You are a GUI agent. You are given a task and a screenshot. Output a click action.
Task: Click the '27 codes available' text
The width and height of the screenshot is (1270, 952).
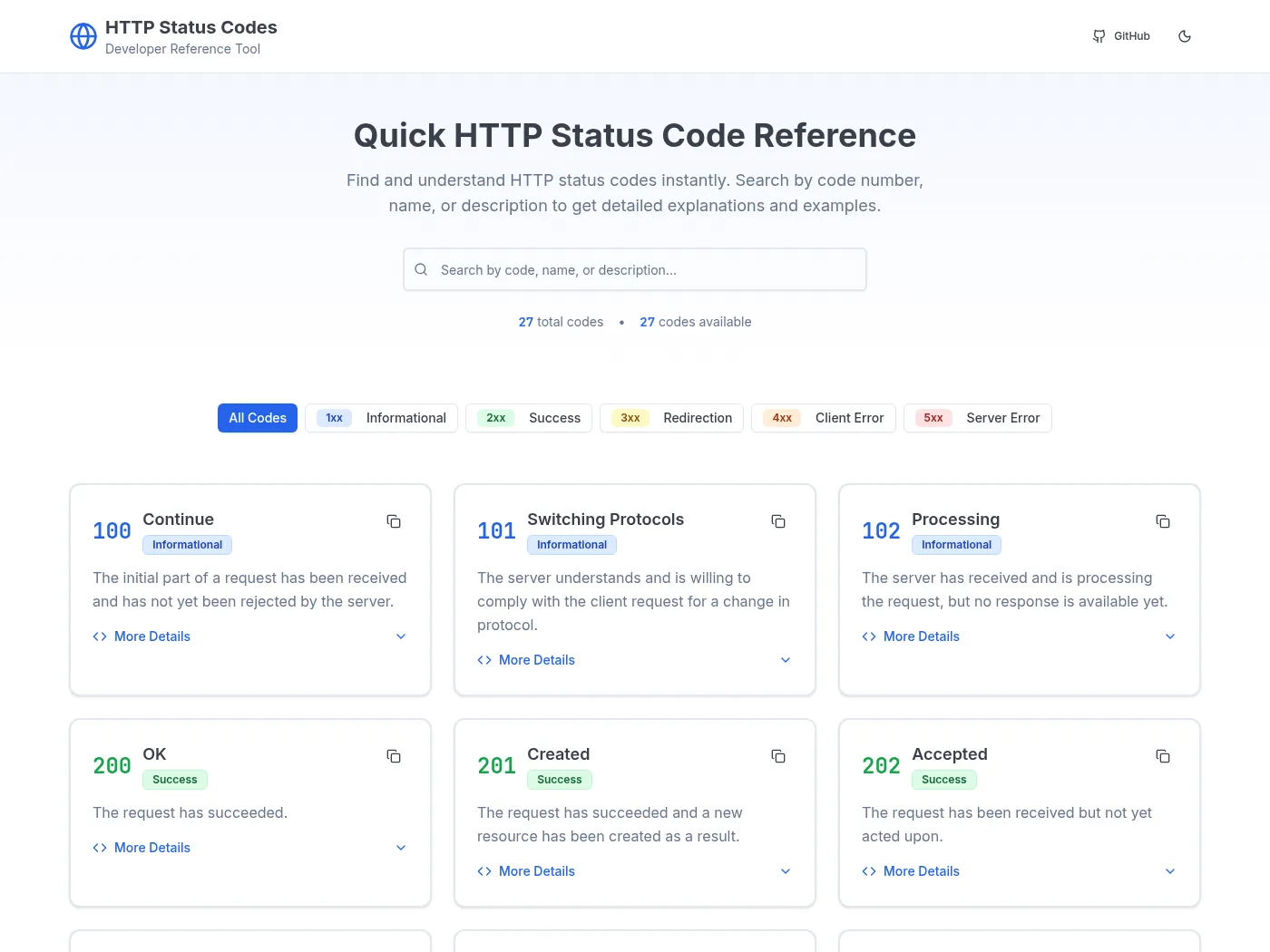(x=696, y=322)
